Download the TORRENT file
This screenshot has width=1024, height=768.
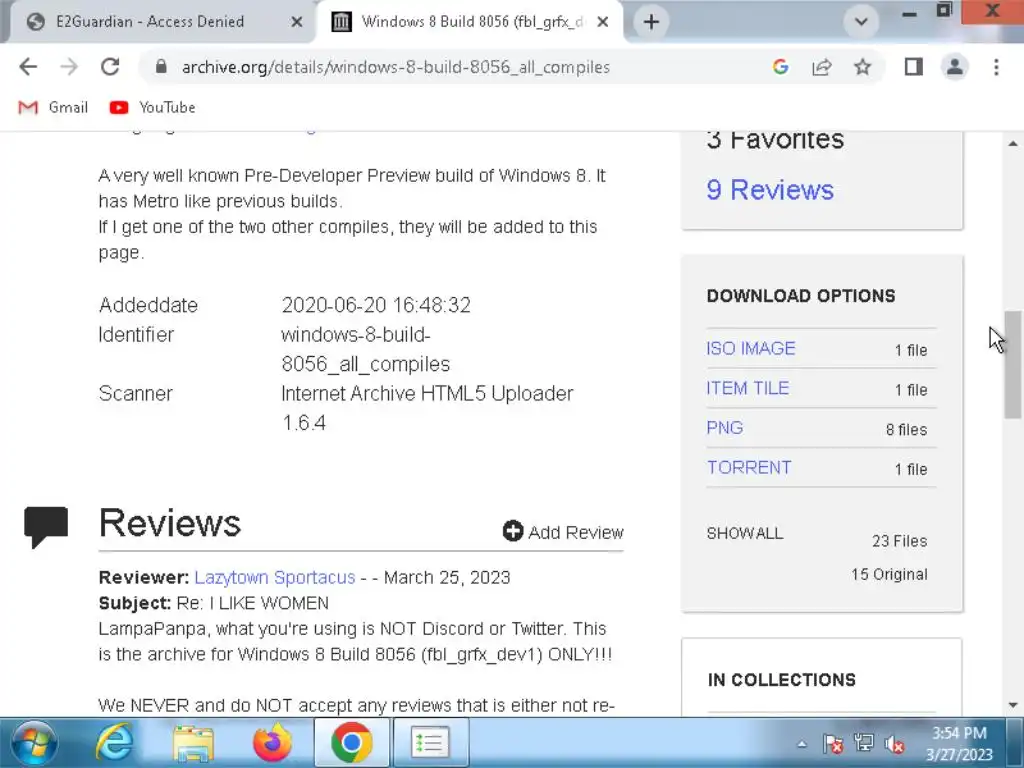coord(749,468)
